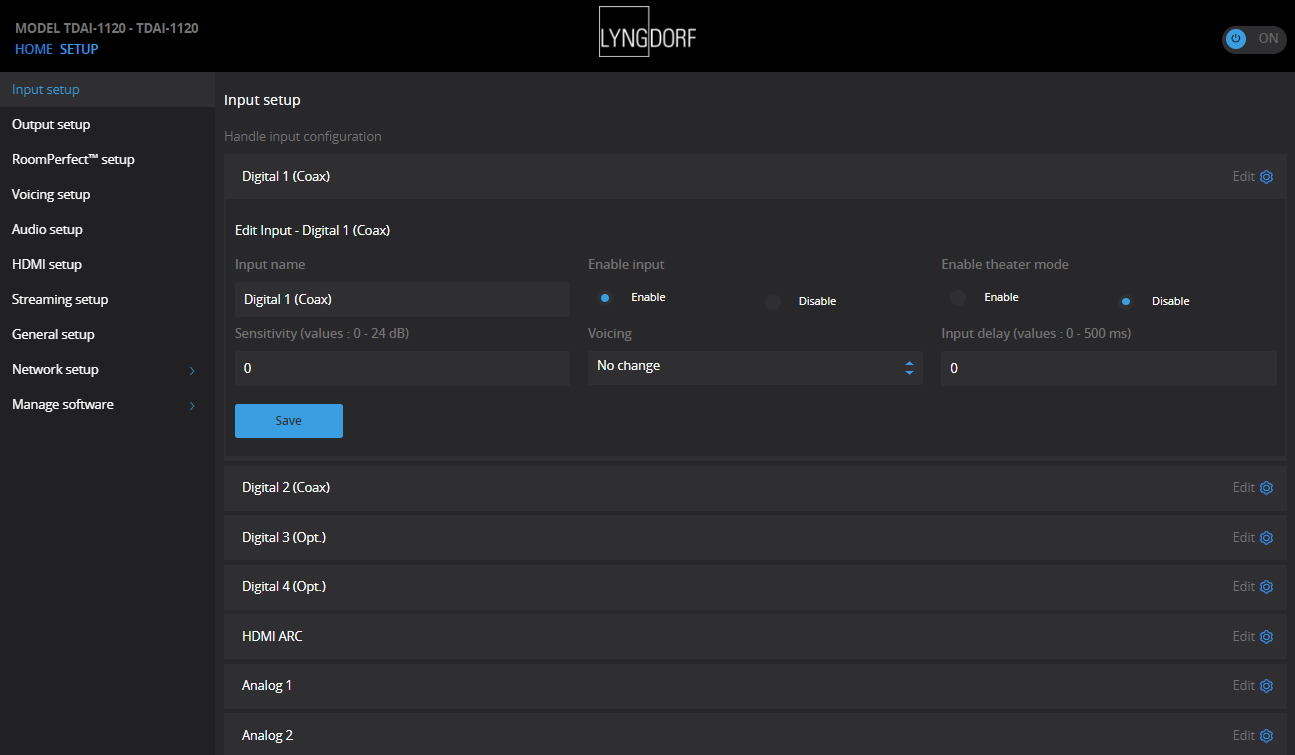The height and width of the screenshot is (755, 1295).
Task: Click the gear icon beside Digital 3 (Opt.)
Action: 1266,537
